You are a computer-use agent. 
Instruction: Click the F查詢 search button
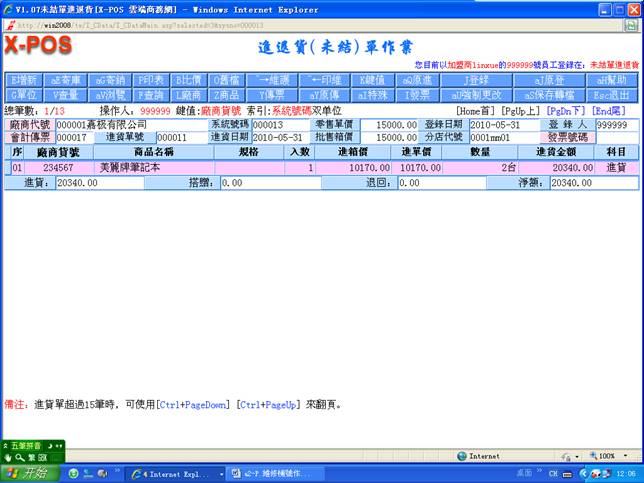[151, 94]
